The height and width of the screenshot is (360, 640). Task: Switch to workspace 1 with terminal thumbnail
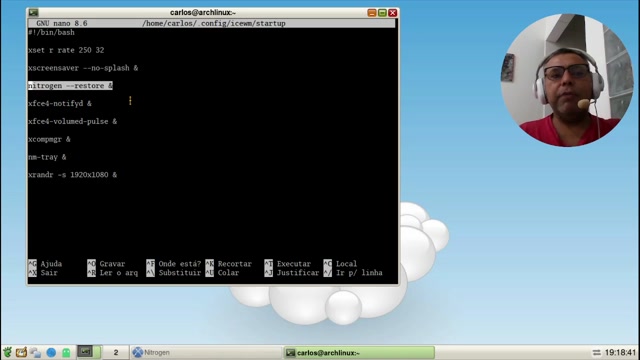coord(89,352)
